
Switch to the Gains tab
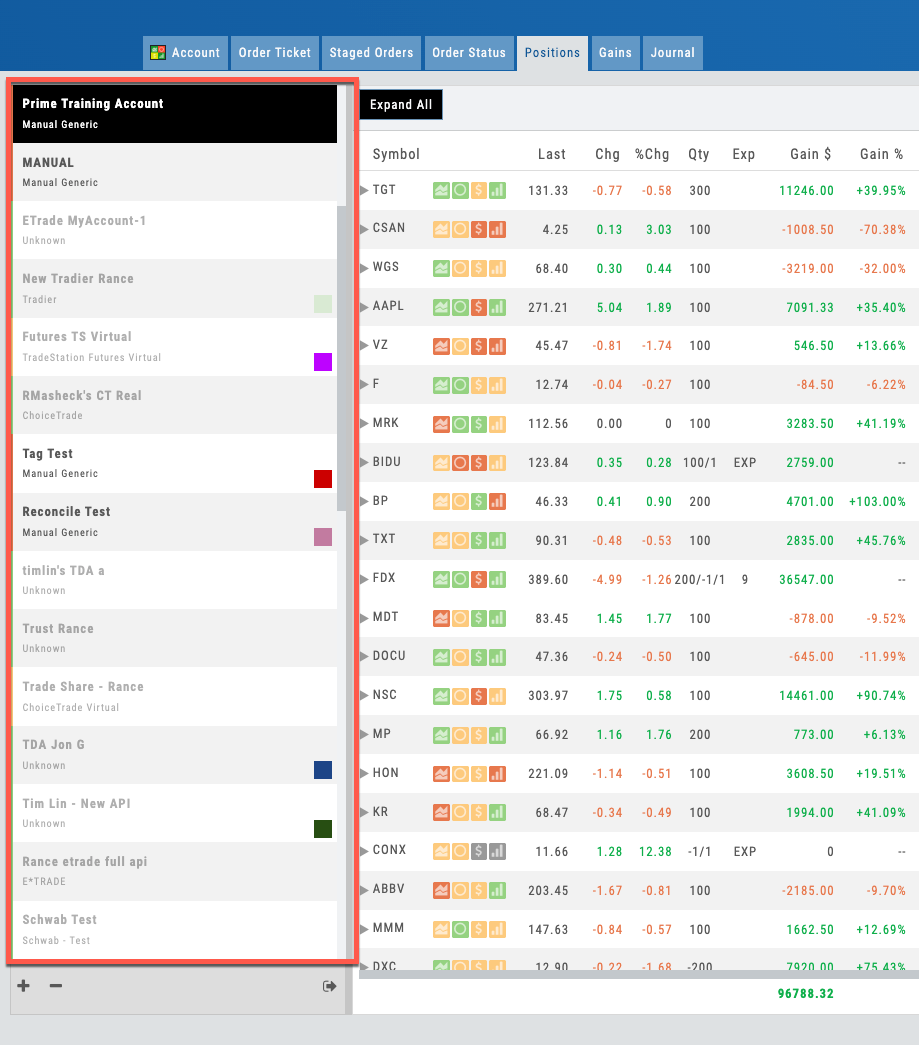[615, 53]
